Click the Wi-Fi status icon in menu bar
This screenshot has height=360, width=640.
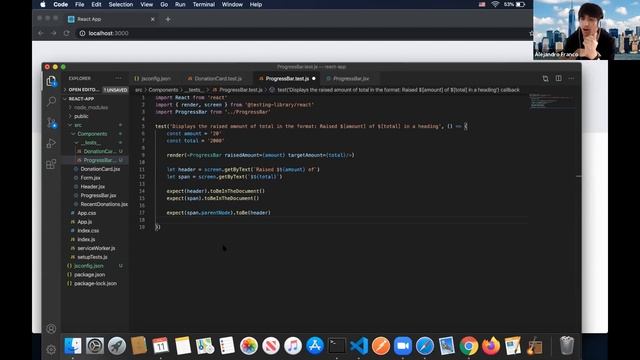coord(495,4)
